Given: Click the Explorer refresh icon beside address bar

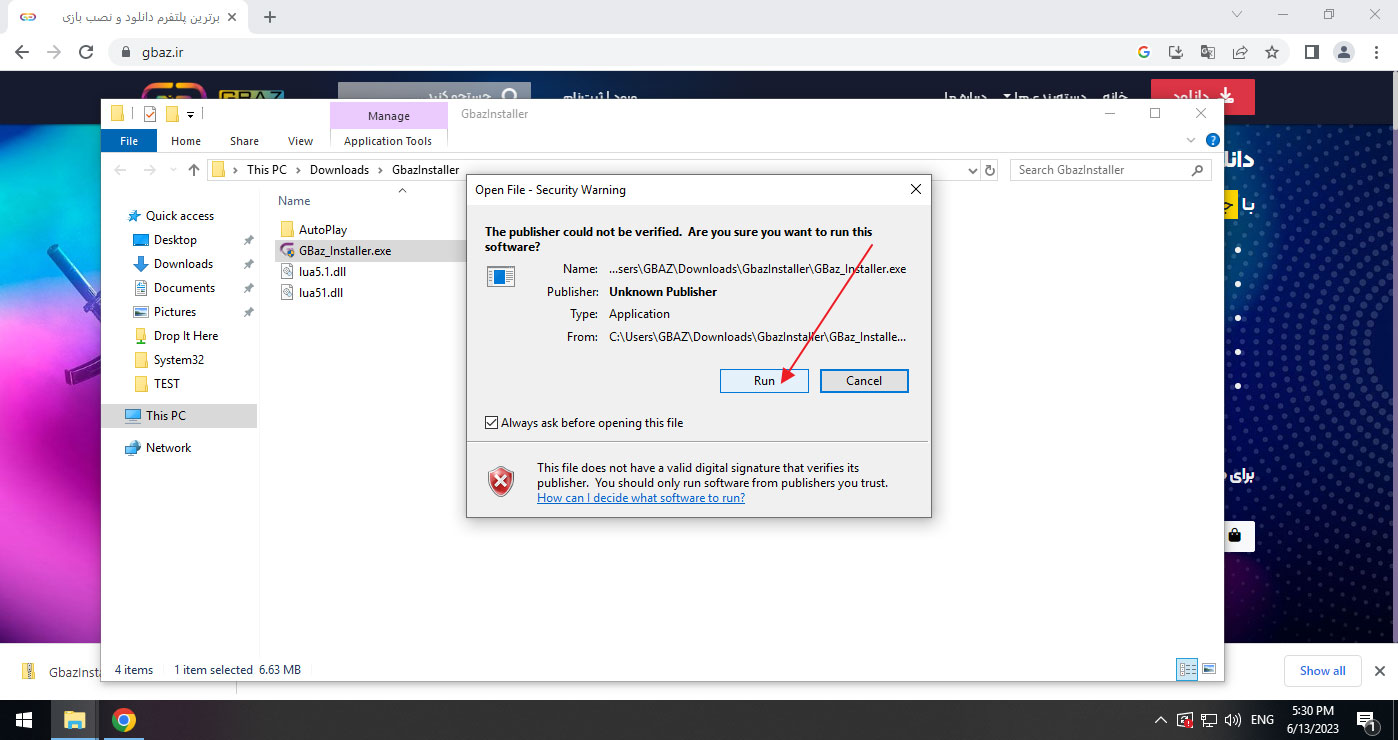Looking at the screenshot, I should point(990,170).
